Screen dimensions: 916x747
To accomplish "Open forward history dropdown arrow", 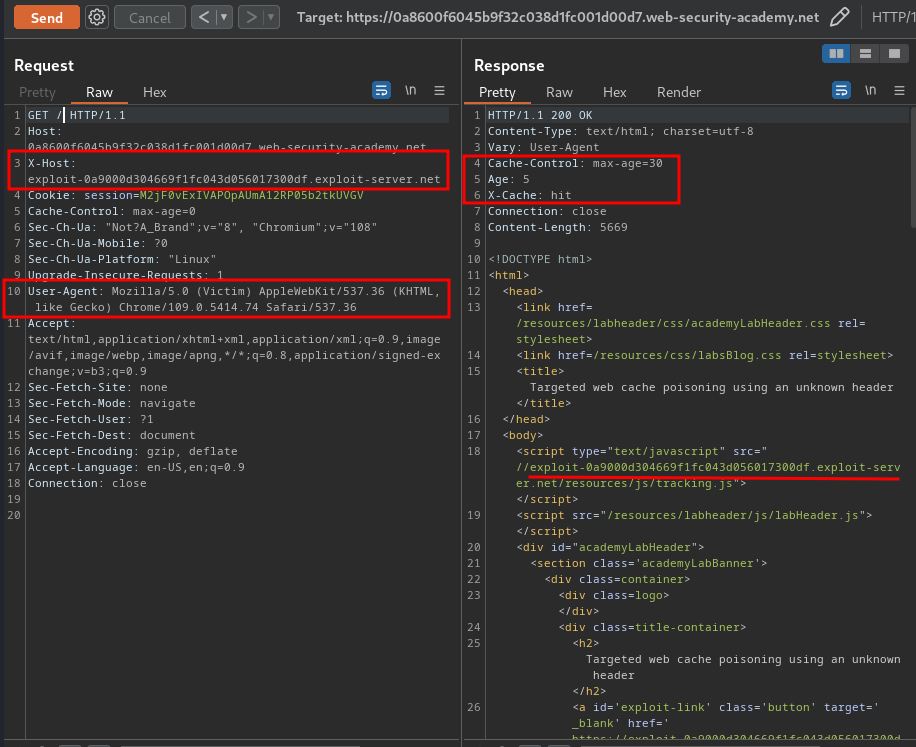I will click(271, 18).
